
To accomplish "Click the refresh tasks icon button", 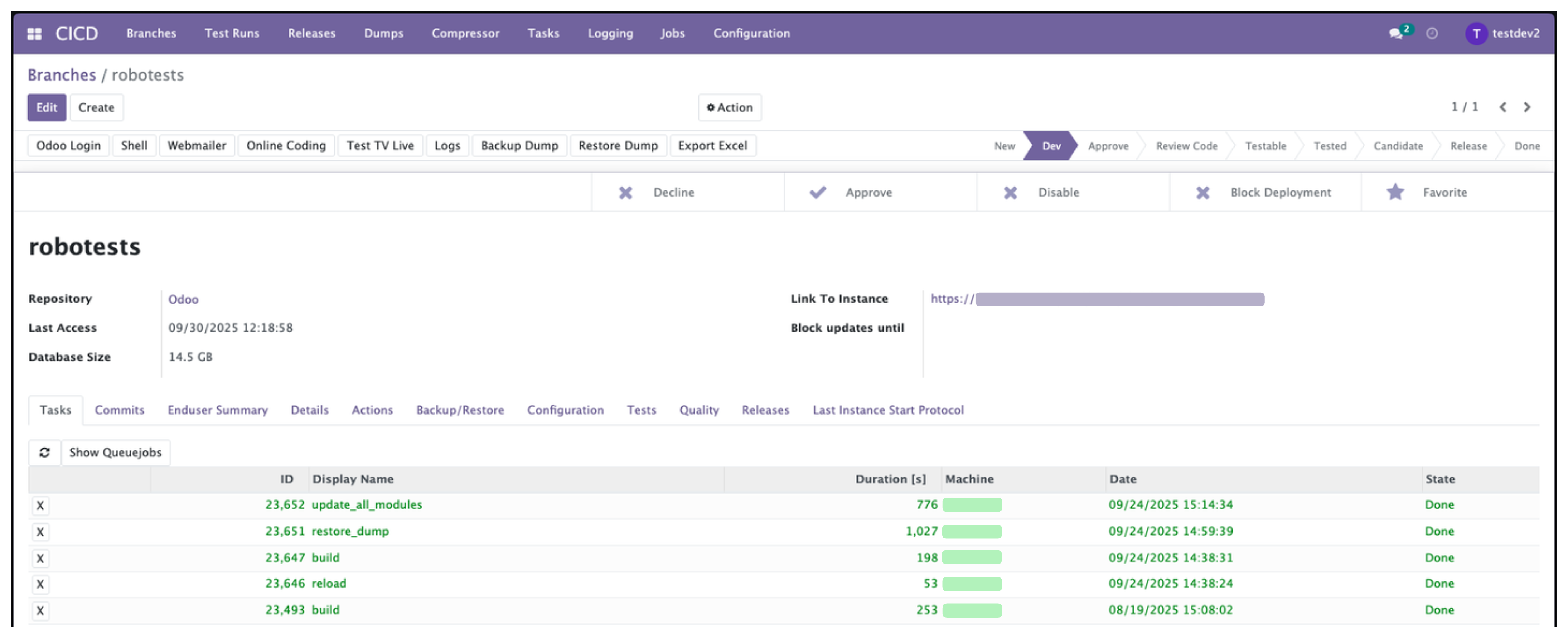I will coord(44,452).
